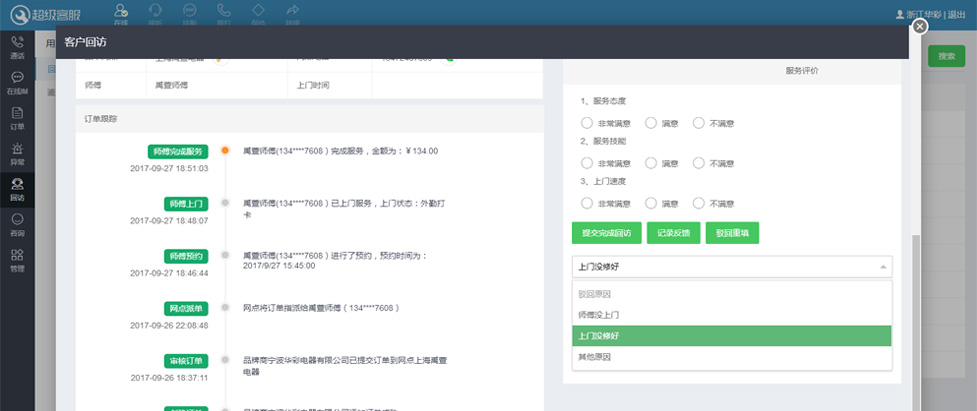Select the 回访 sidebar icon
Screen dimensions: 977x411
pos(17,188)
